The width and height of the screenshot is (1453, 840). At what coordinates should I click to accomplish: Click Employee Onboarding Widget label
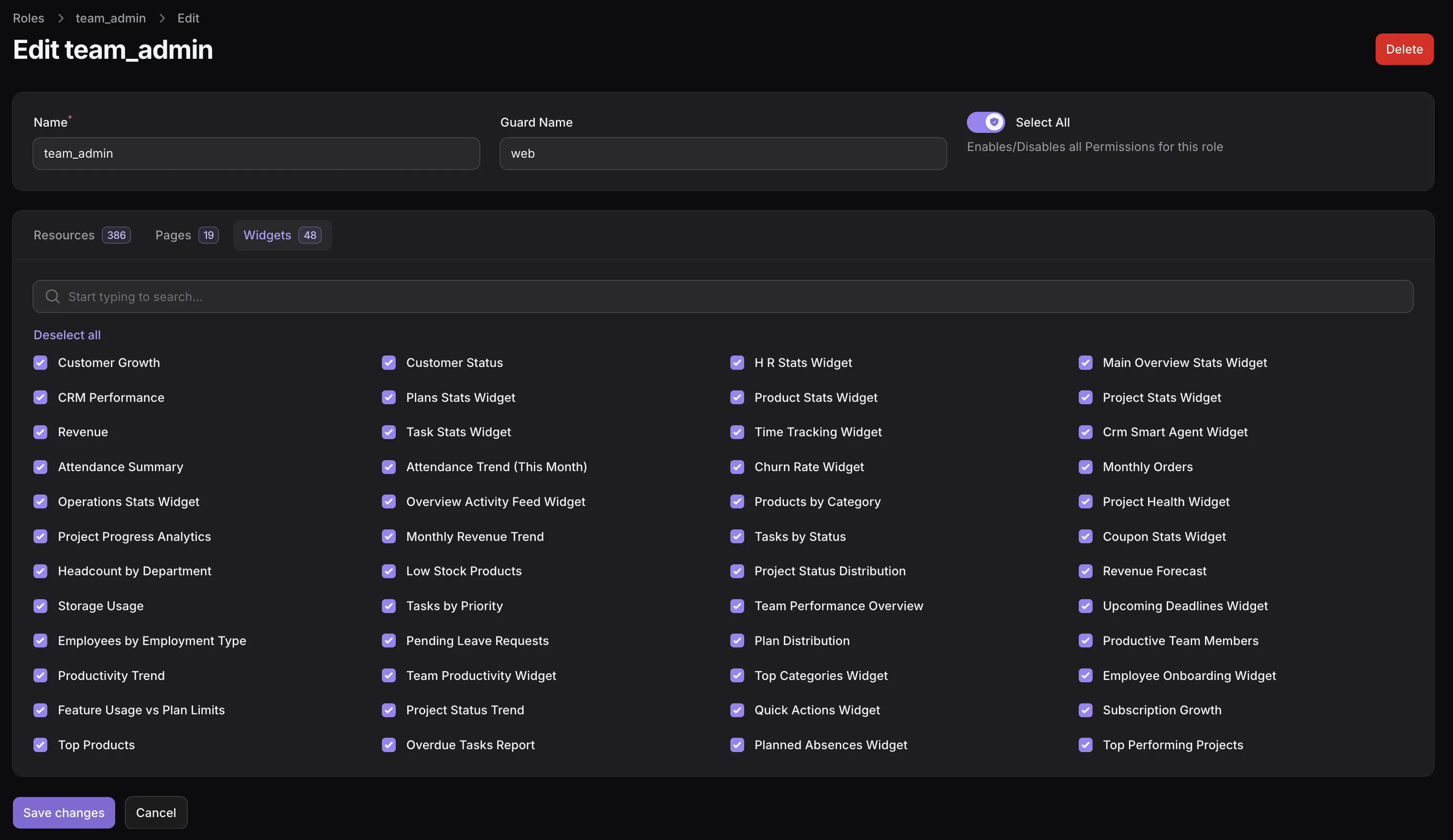tap(1190, 675)
